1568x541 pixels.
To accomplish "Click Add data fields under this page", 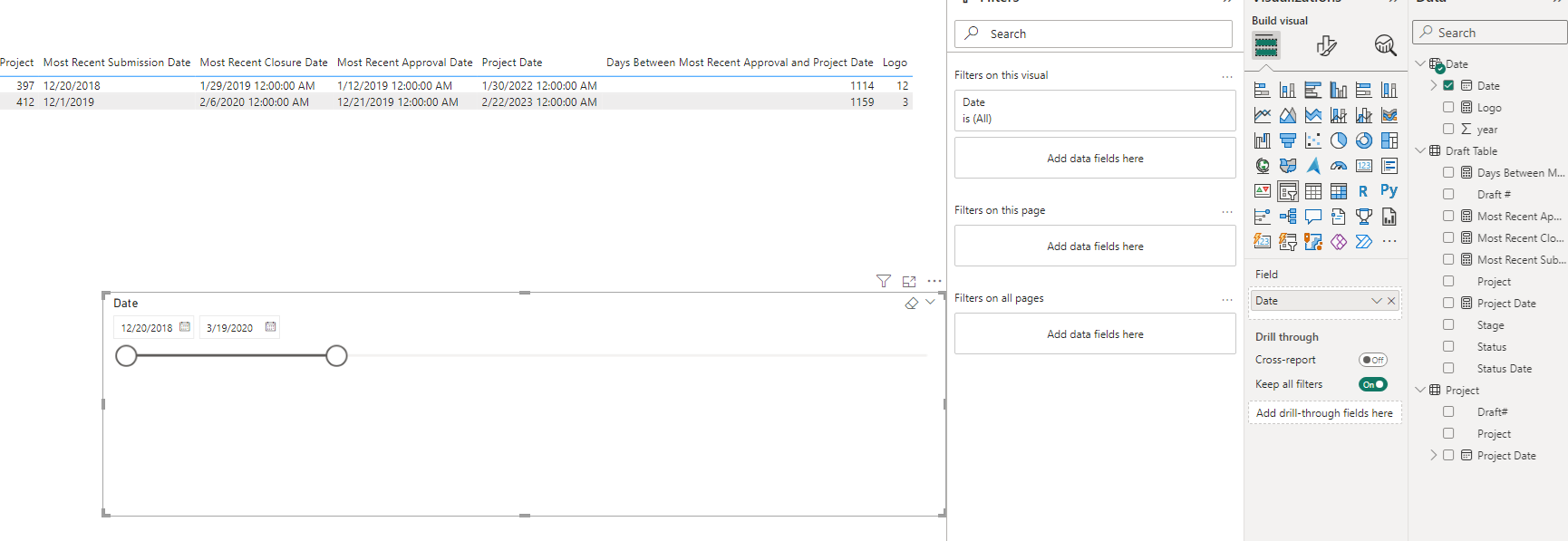I will click(1095, 246).
